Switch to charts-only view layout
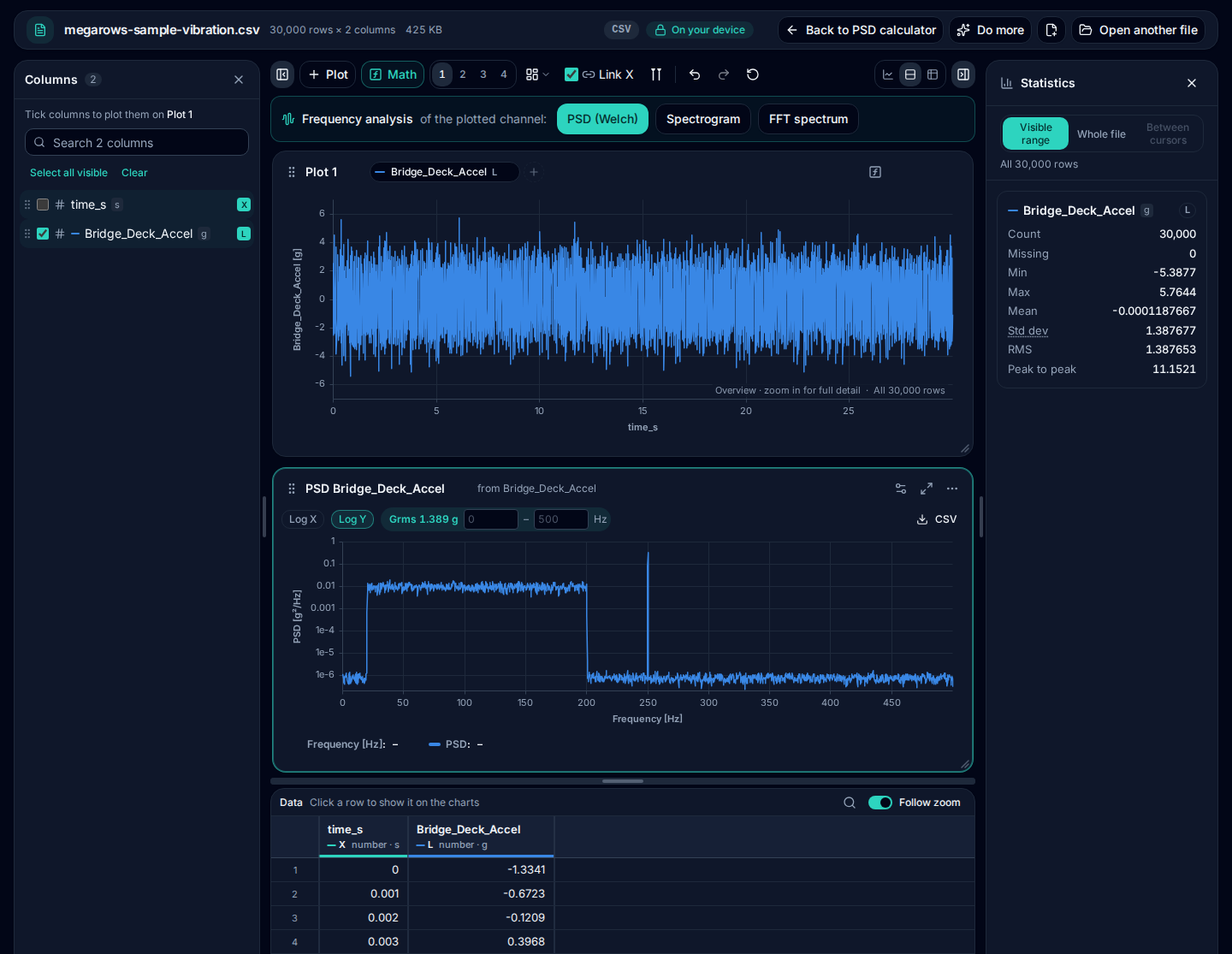The height and width of the screenshot is (954, 1232). 888,74
